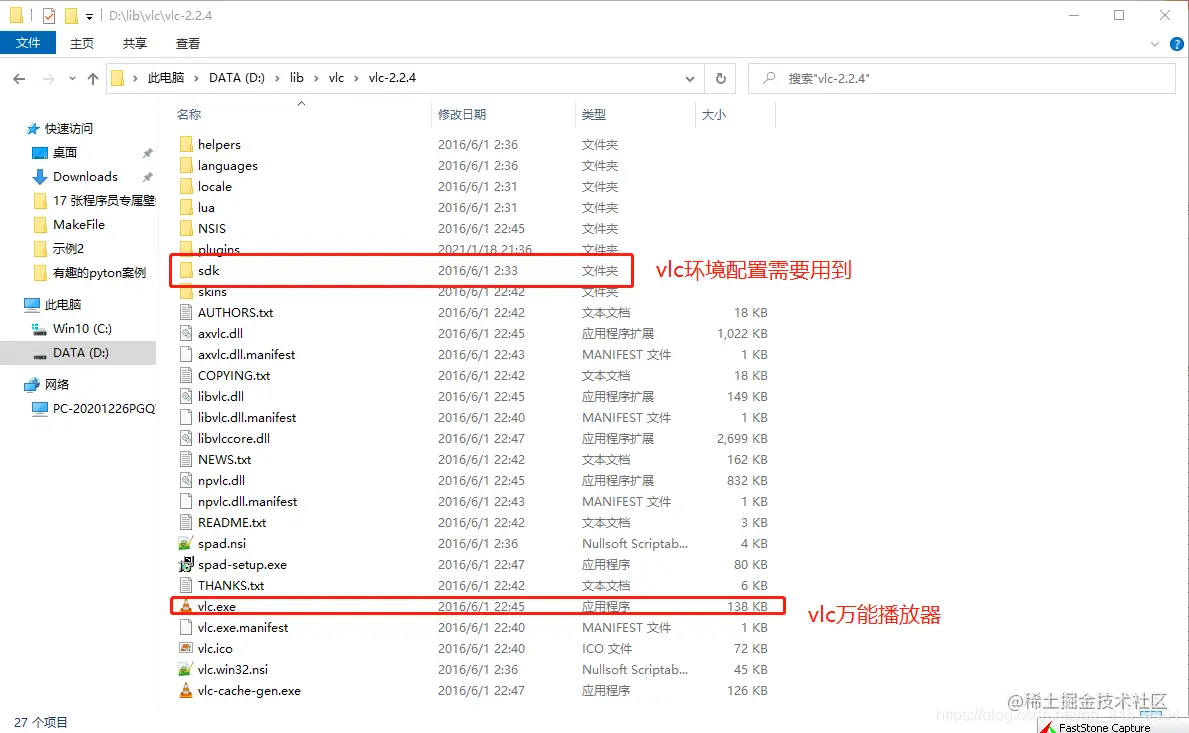Select DATA (D:) drive in sidebar
This screenshot has height=733, width=1189.
80,353
